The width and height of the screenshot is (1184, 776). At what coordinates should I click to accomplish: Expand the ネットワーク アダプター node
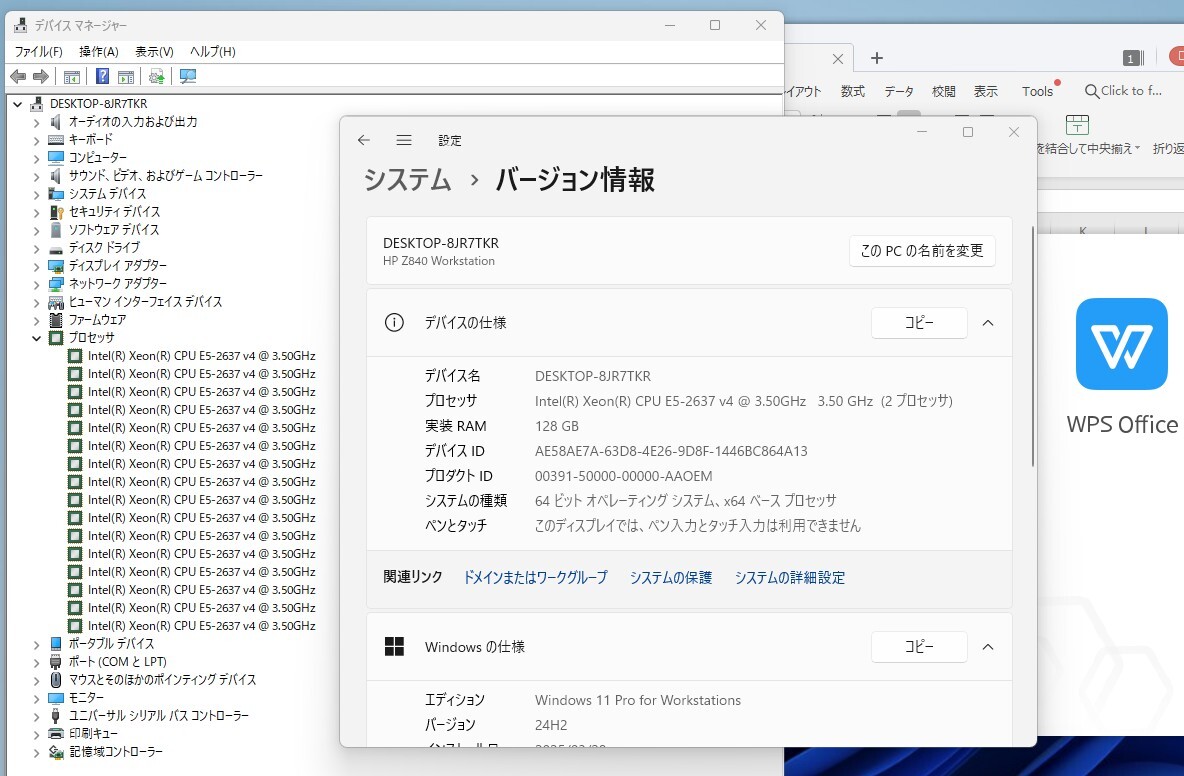(x=36, y=284)
